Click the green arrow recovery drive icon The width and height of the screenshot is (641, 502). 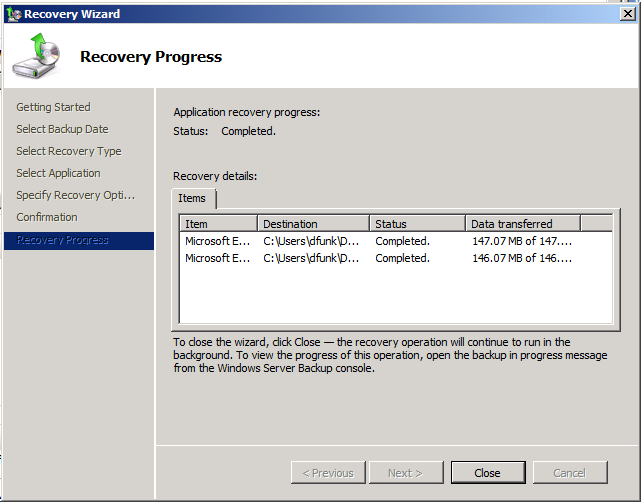click(x=35, y=56)
